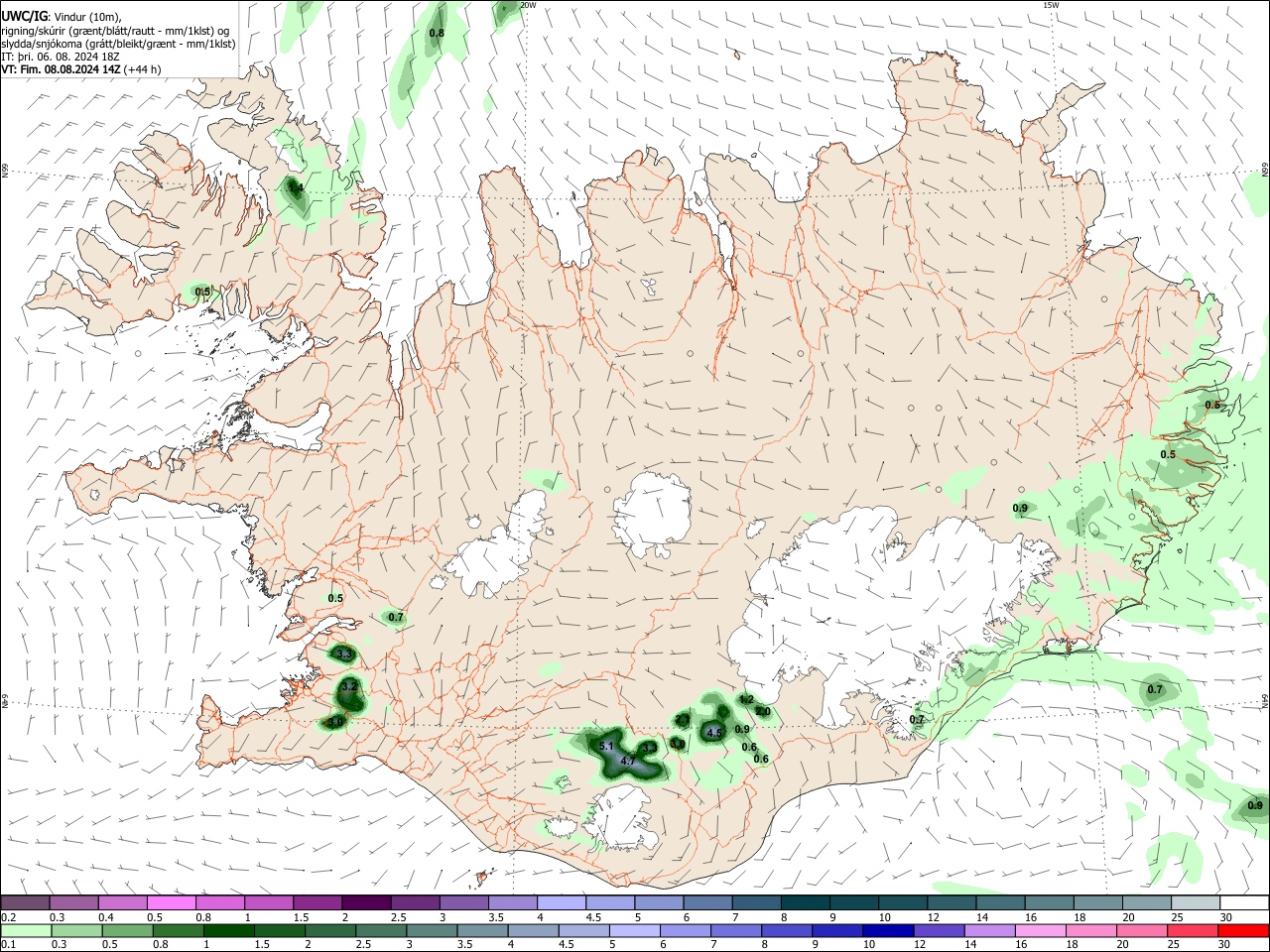
Task: Select the 0.7 label offshore to the southeast
Action: [1155, 689]
